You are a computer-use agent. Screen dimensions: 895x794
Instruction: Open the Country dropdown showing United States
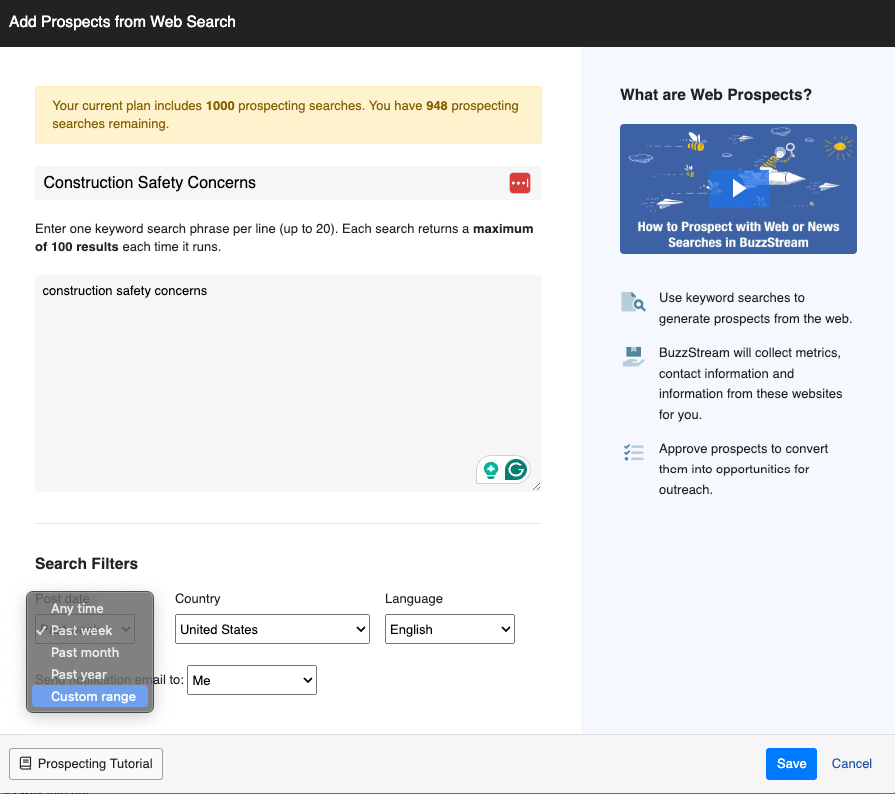coord(272,629)
